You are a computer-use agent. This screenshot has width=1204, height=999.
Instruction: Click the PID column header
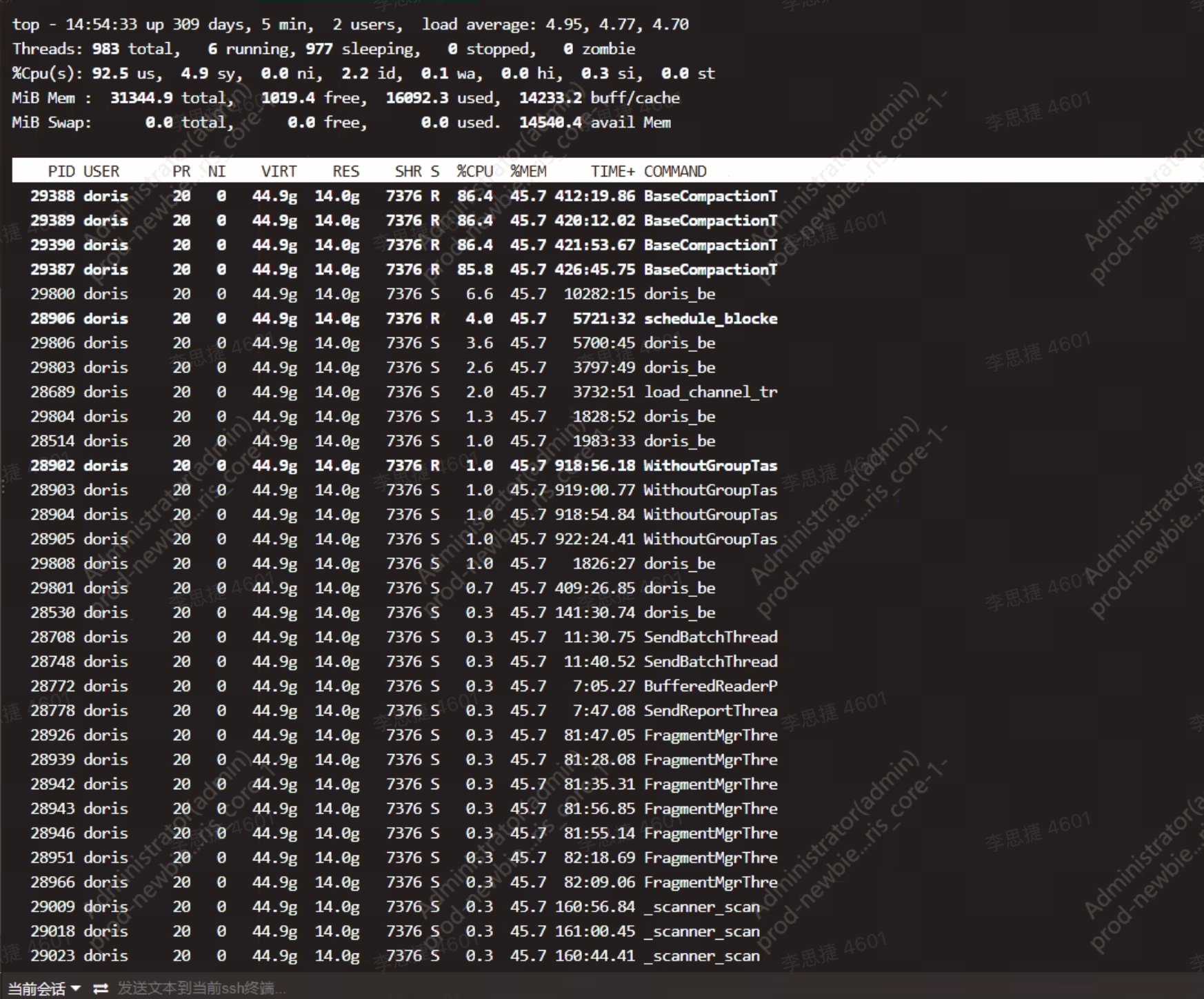(x=61, y=171)
